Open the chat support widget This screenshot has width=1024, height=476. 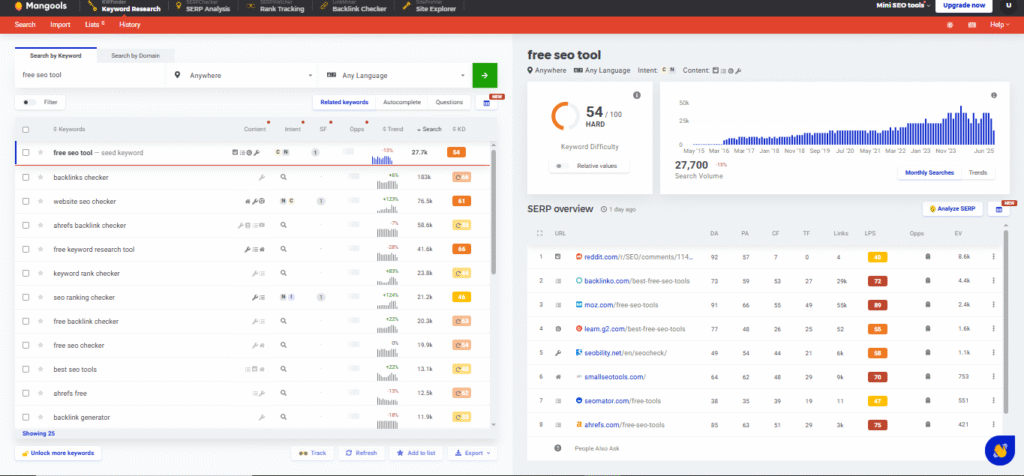[x=999, y=451]
